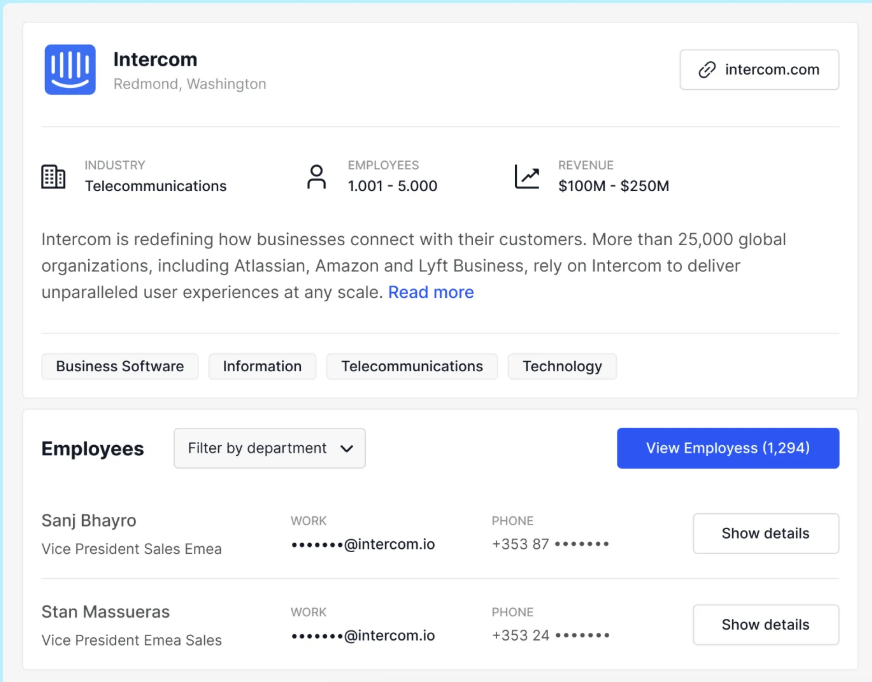872x682 pixels.
Task: Click the person icon beside Employees count
Action: click(317, 176)
